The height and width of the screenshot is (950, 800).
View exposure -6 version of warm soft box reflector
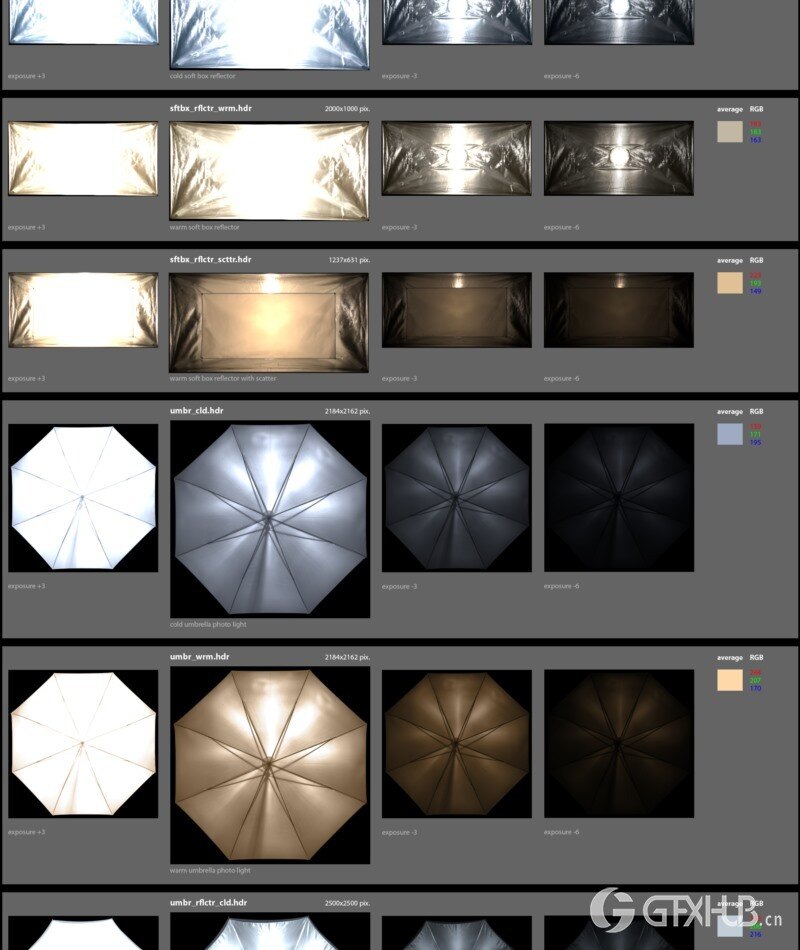pos(620,160)
